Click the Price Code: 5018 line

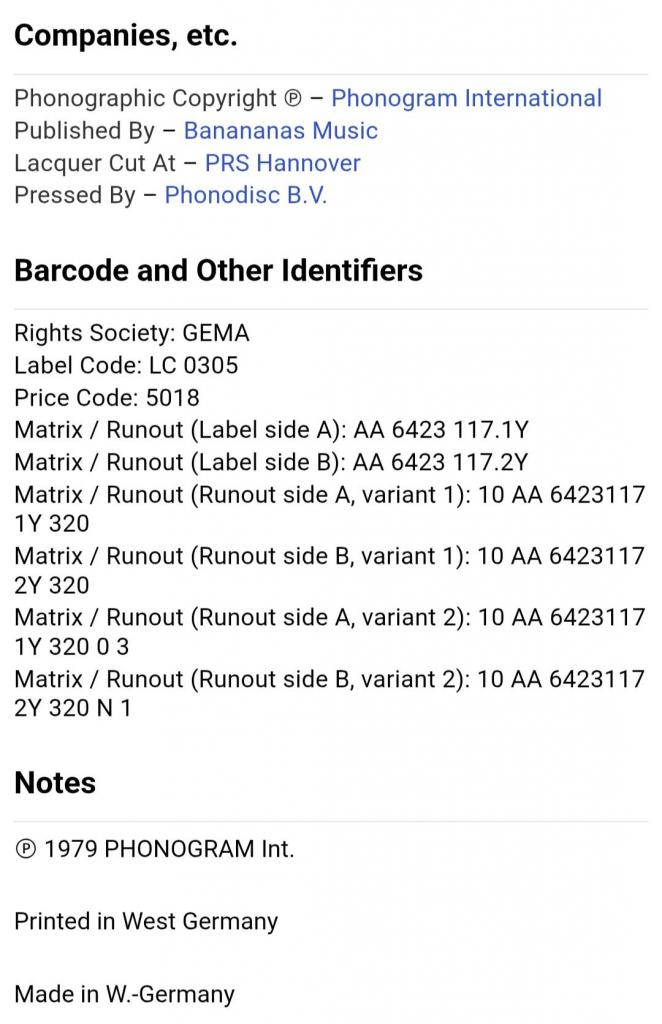(x=107, y=398)
